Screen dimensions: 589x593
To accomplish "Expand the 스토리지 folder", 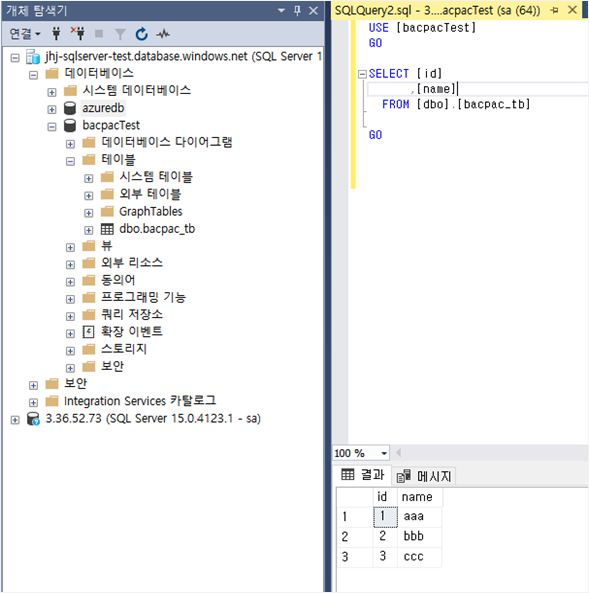I will (70, 351).
